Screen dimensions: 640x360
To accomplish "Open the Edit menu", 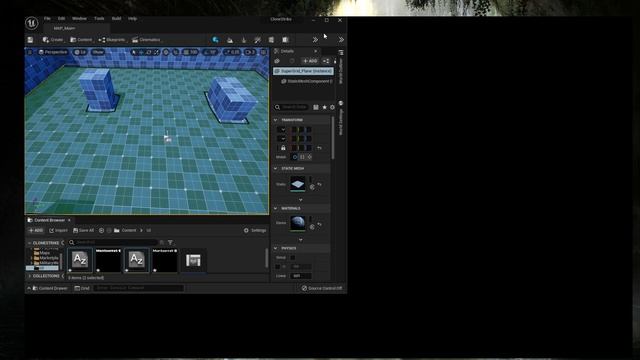I will (x=61, y=19).
